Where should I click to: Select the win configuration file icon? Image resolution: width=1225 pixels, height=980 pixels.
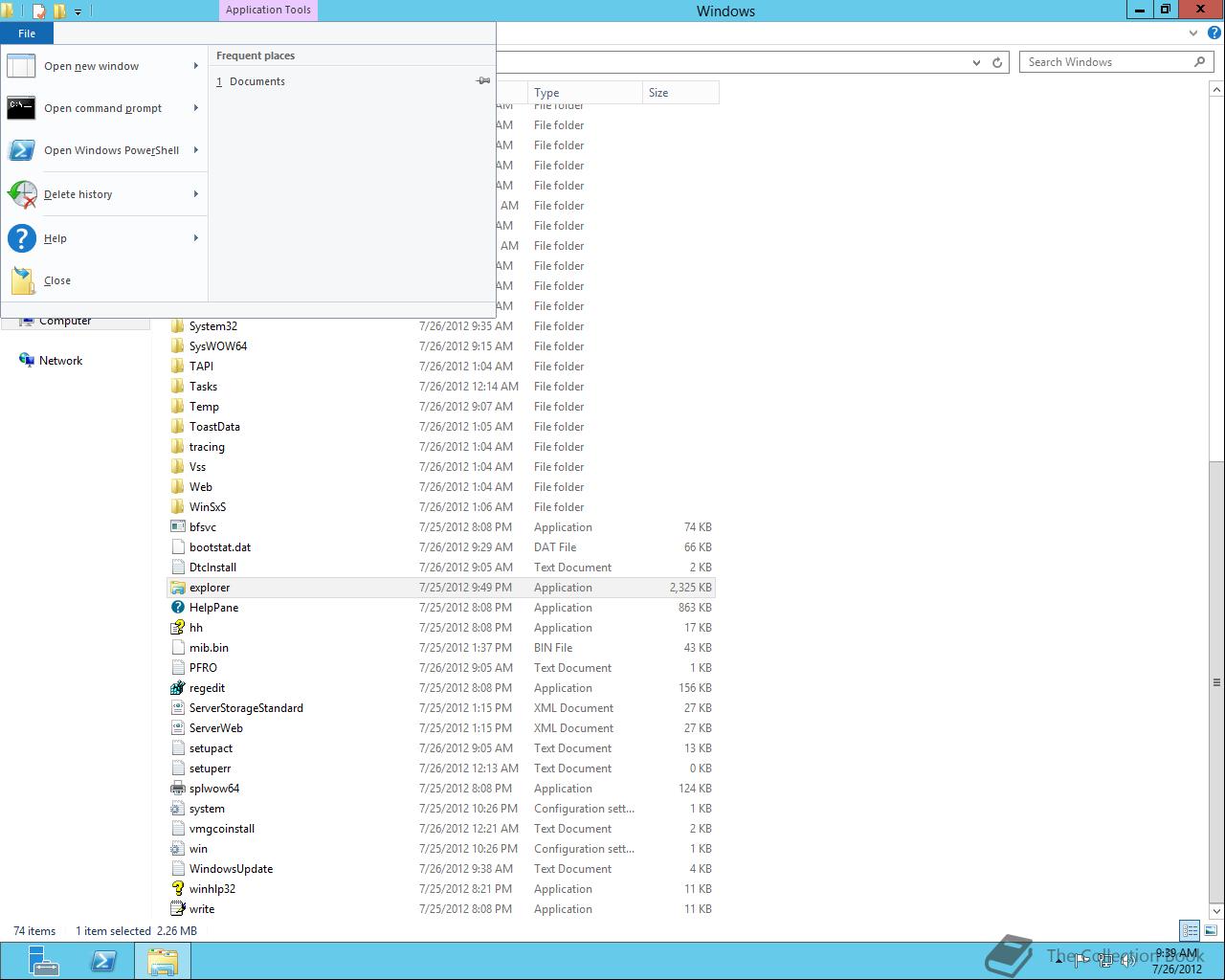[x=177, y=849]
